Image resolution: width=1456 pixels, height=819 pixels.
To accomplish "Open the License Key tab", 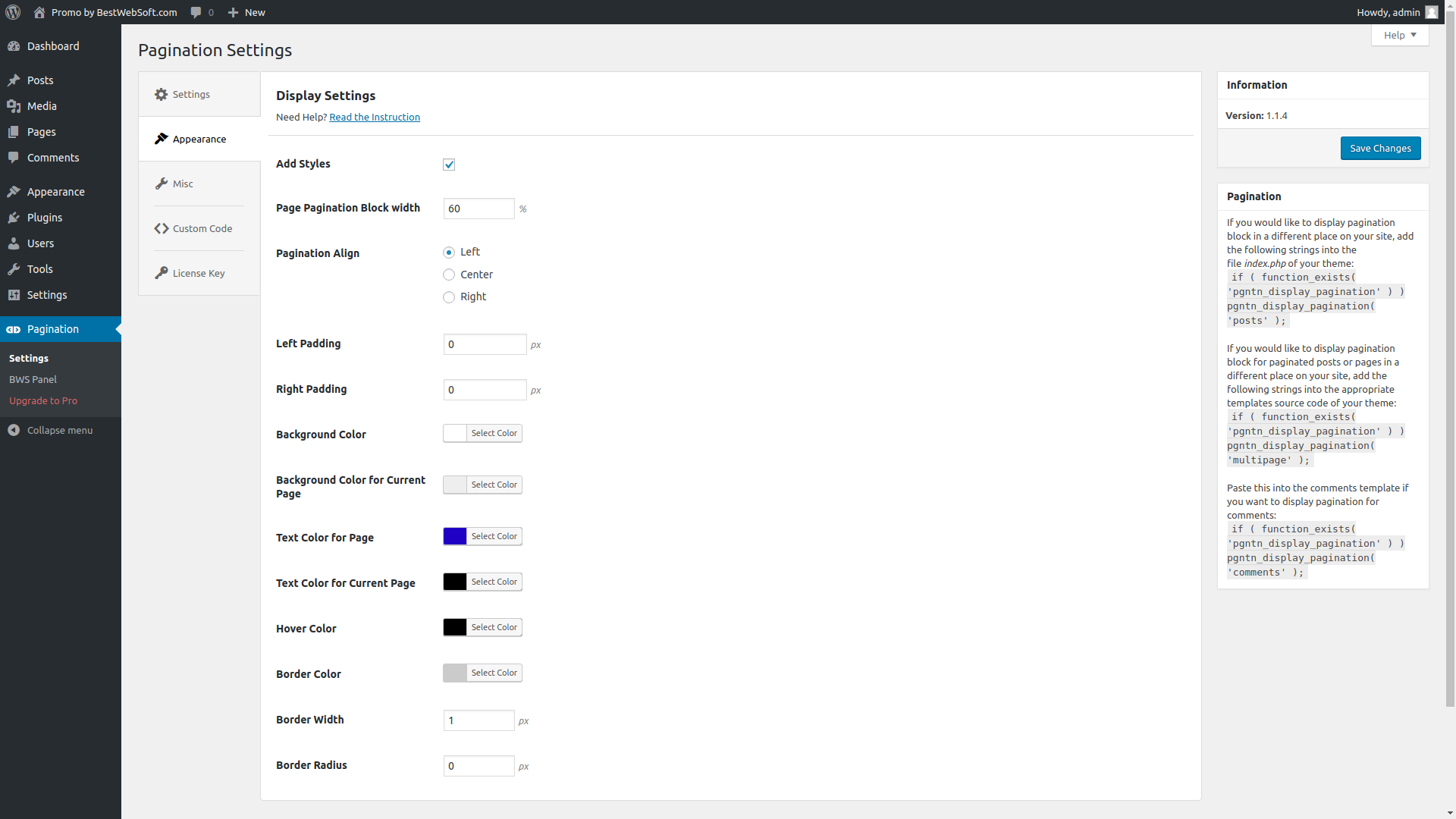I will coord(199,273).
